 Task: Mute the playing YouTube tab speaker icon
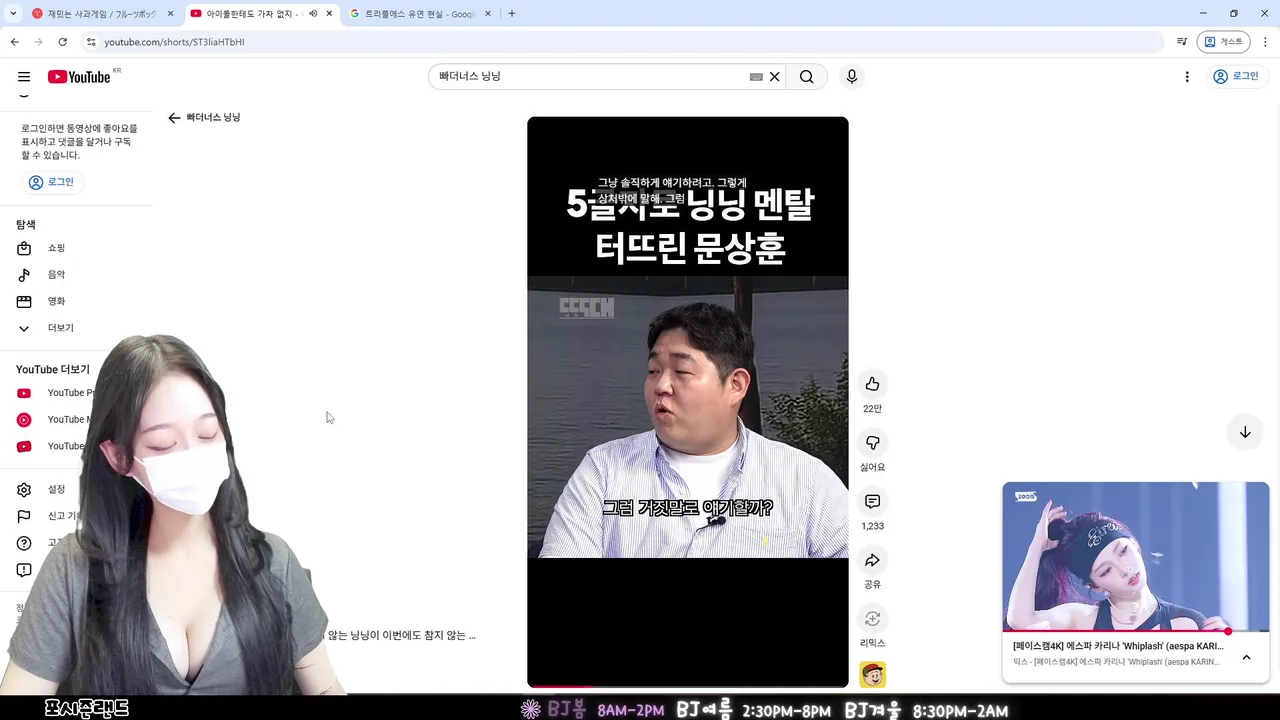click(x=313, y=14)
